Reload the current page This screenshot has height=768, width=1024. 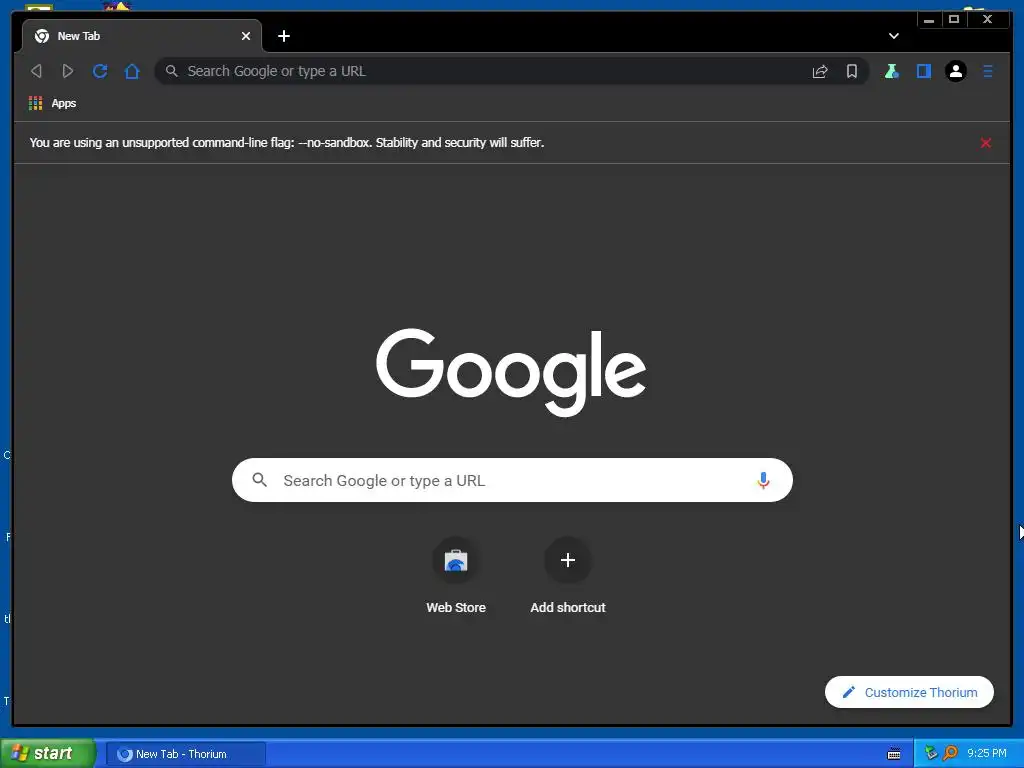click(x=100, y=71)
